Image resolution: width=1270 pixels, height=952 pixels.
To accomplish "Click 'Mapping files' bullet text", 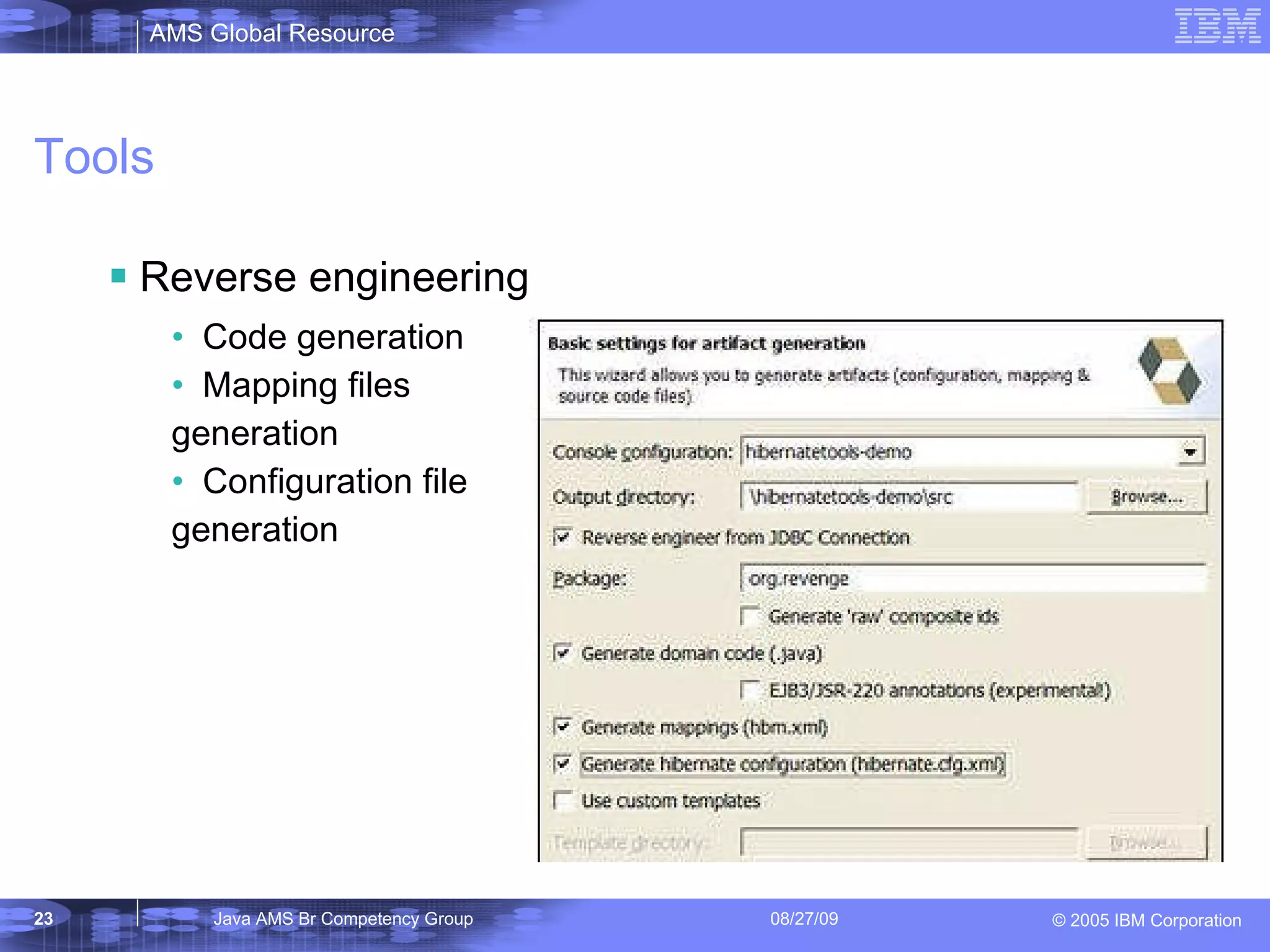I will pyautogui.click(x=306, y=385).
